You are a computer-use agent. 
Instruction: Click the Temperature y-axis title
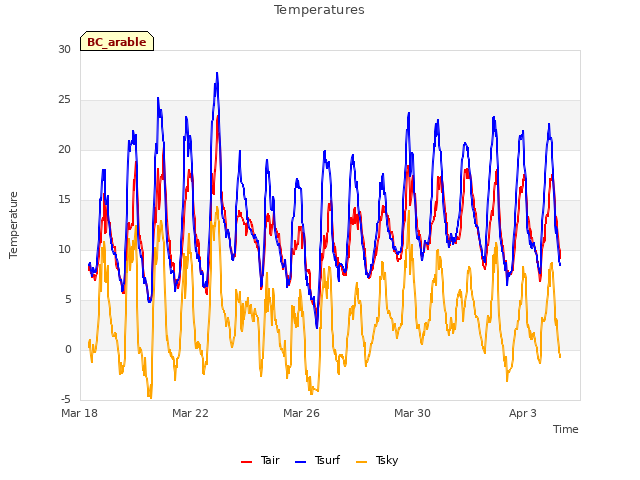13,225
